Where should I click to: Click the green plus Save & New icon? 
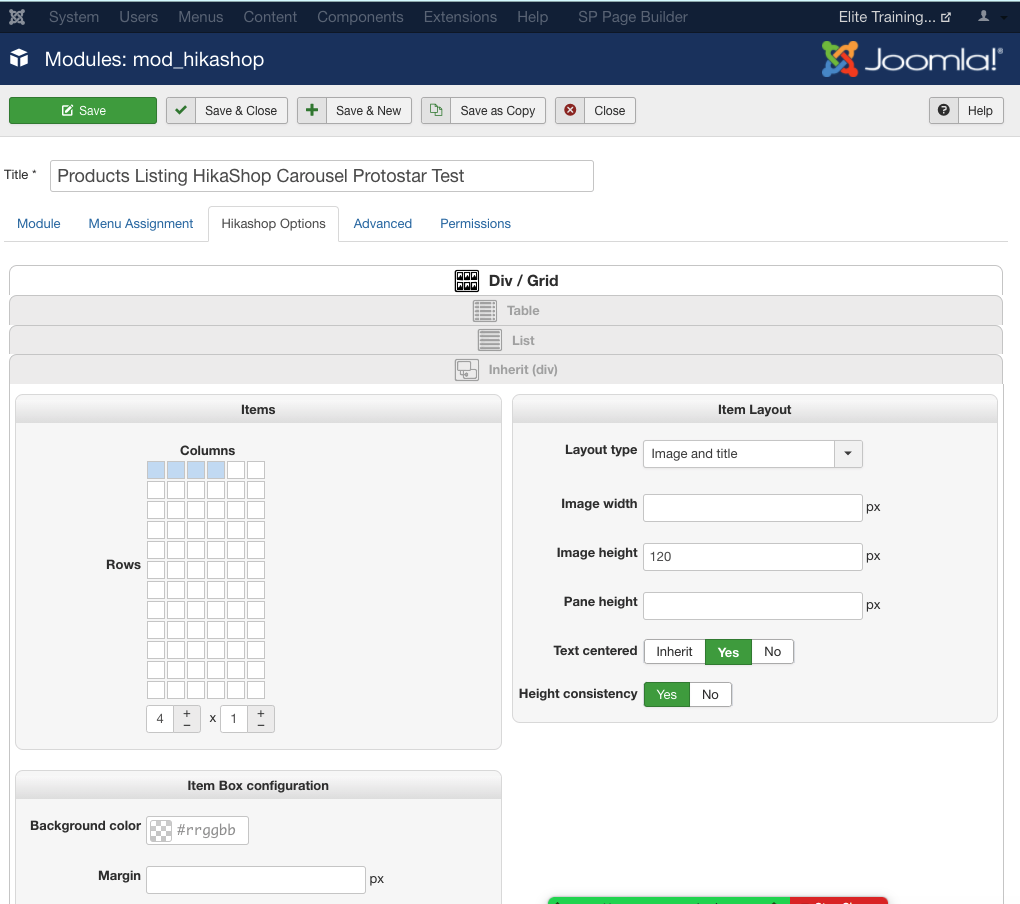(x=312, y=110)
